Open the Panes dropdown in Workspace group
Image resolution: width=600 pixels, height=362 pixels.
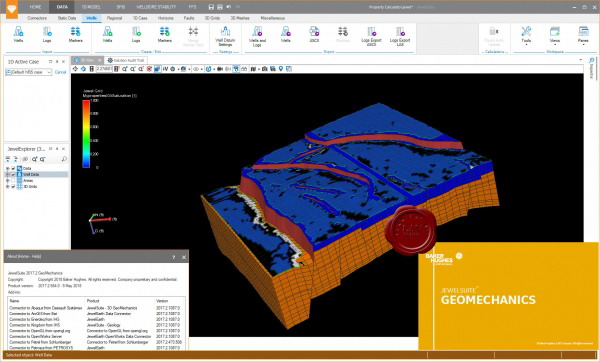(583, 36)
